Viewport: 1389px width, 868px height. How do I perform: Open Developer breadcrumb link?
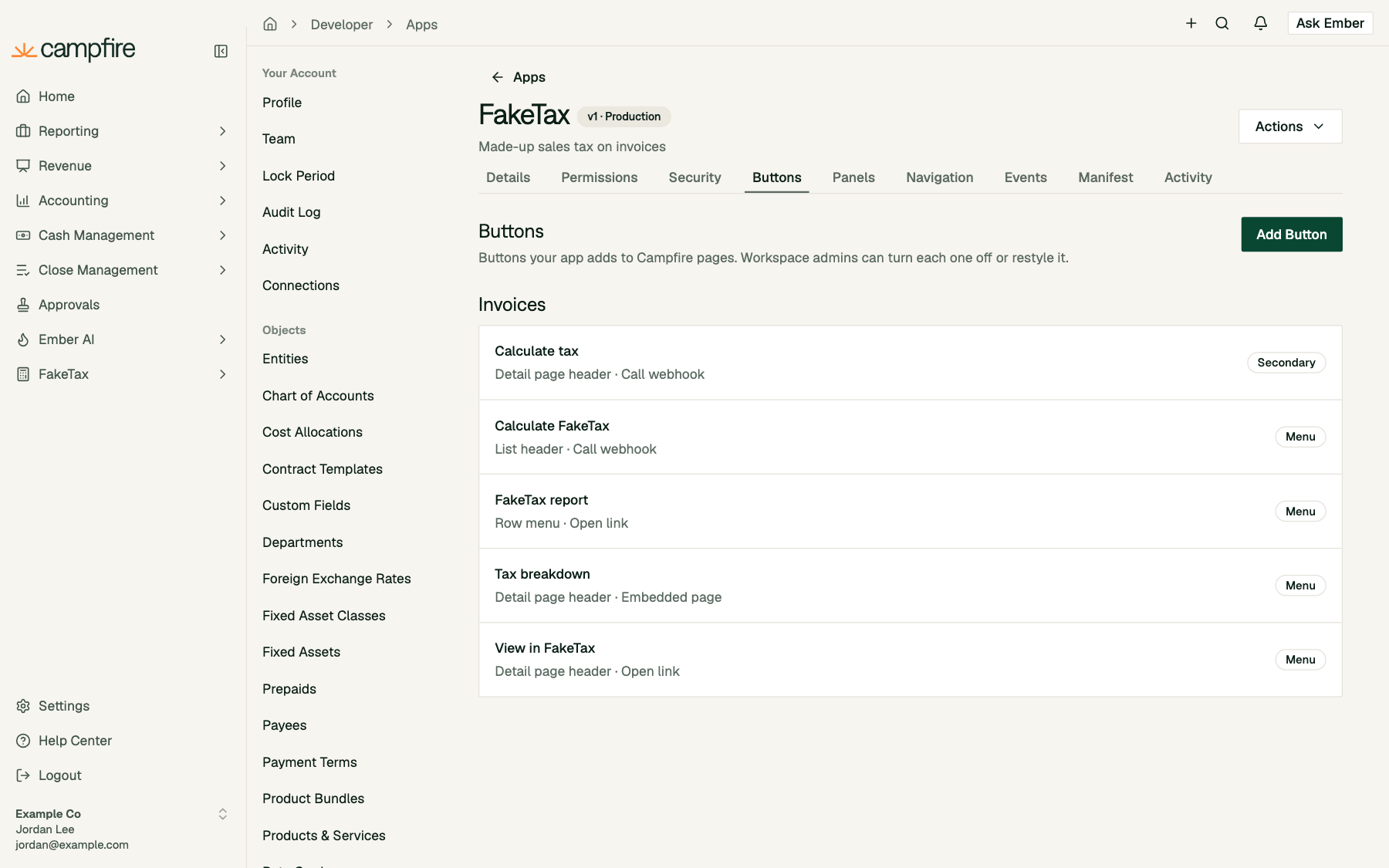[x=342, y=25]
